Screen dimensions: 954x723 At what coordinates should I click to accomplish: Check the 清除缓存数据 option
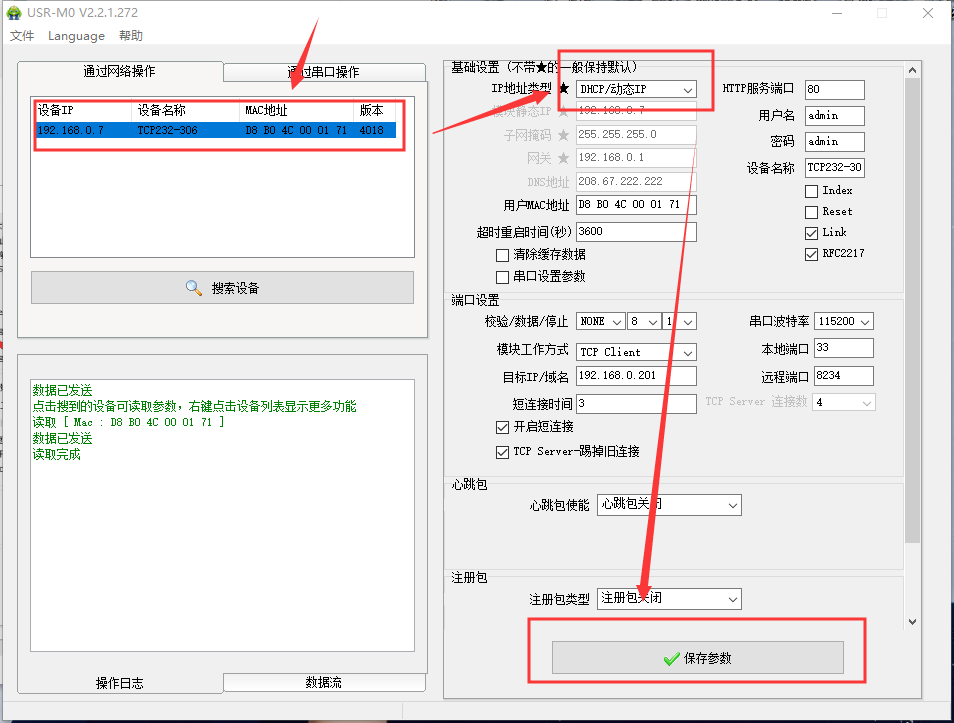tap(503, 255)
